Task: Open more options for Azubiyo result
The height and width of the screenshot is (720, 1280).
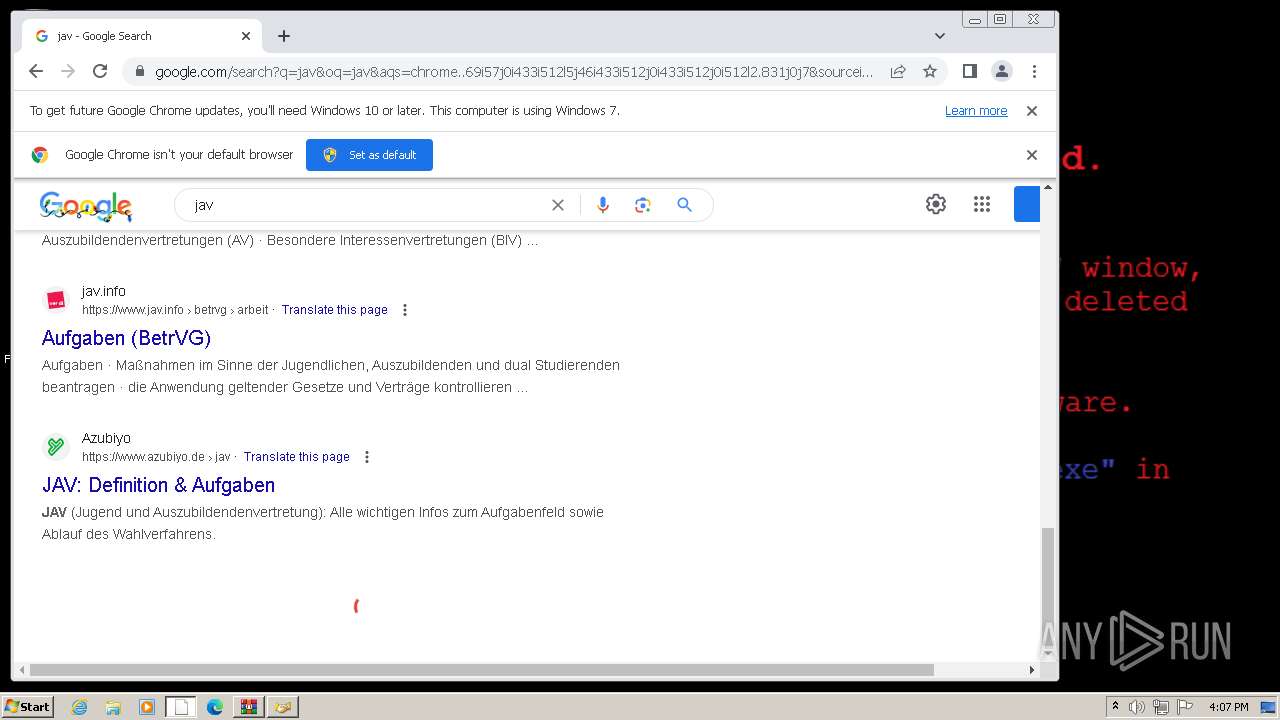Action: point(367,457)
